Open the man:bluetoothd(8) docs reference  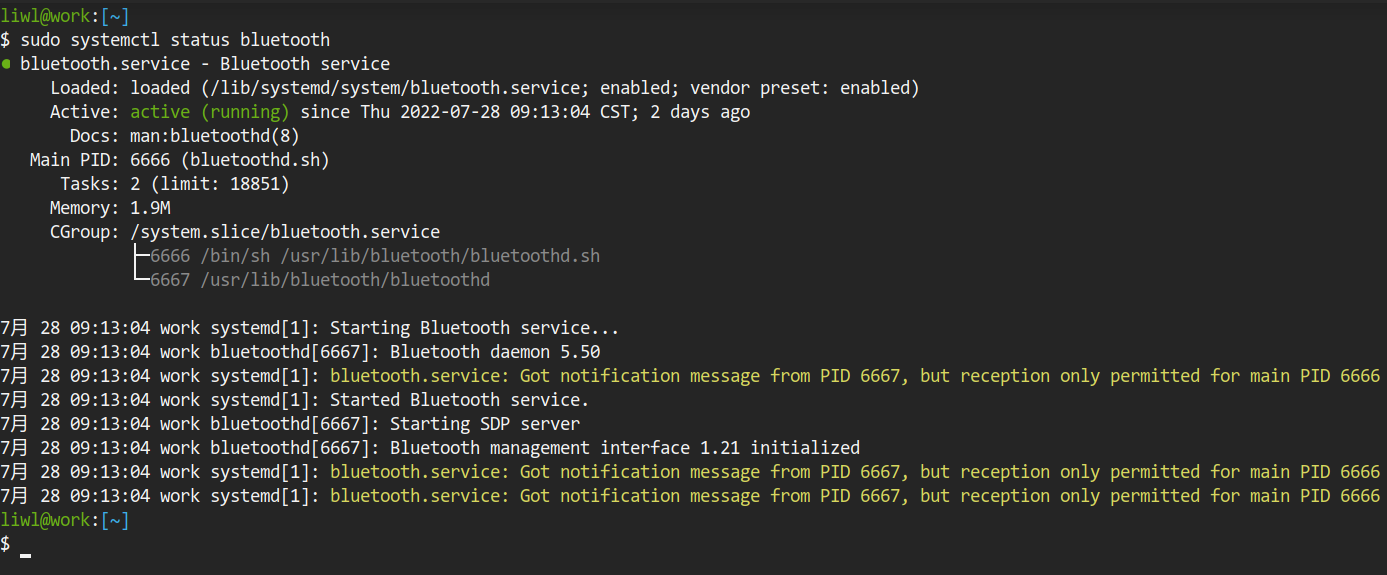click(214, 136)
